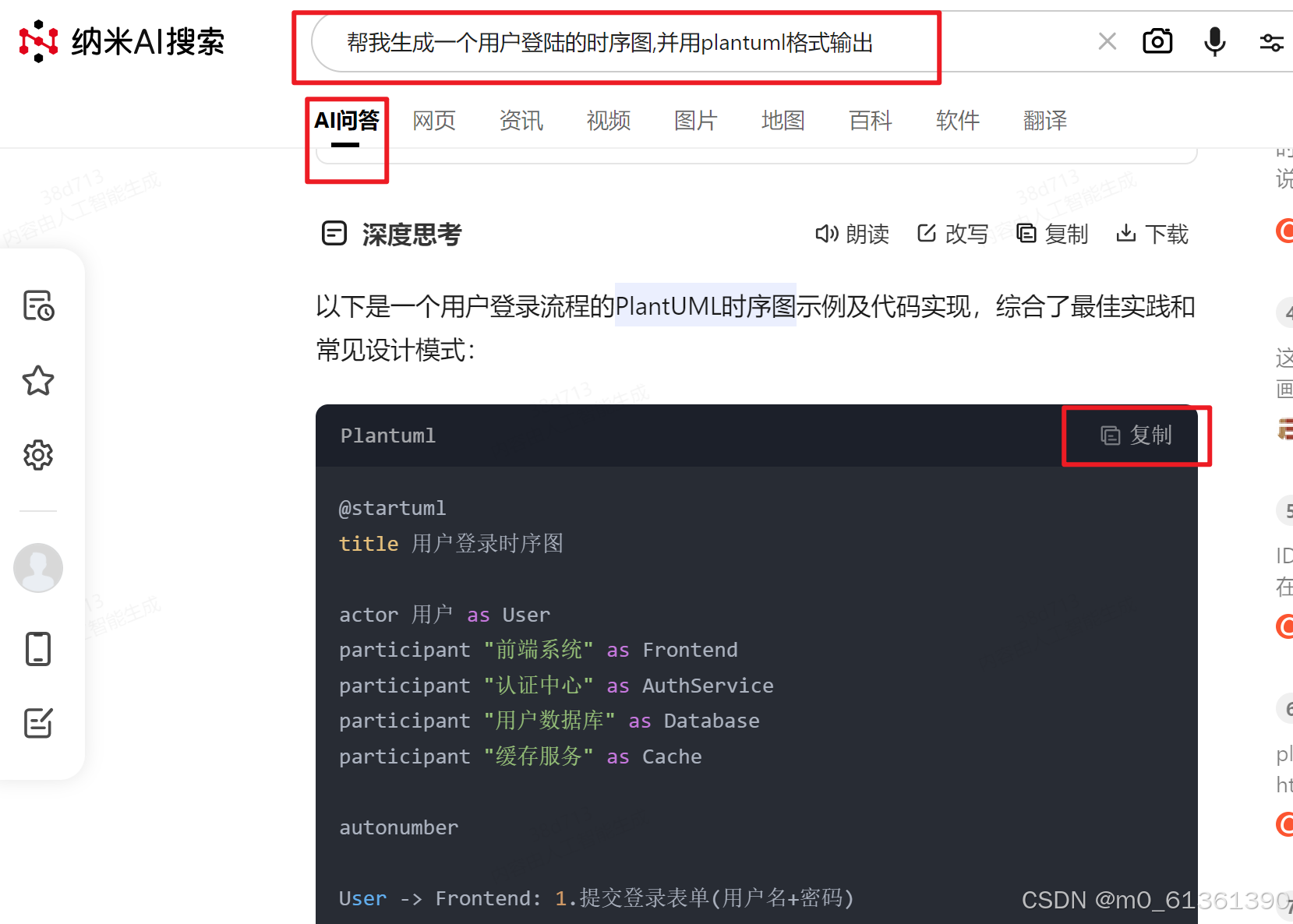Start voice input with microphone icon

coord(1214,41)
